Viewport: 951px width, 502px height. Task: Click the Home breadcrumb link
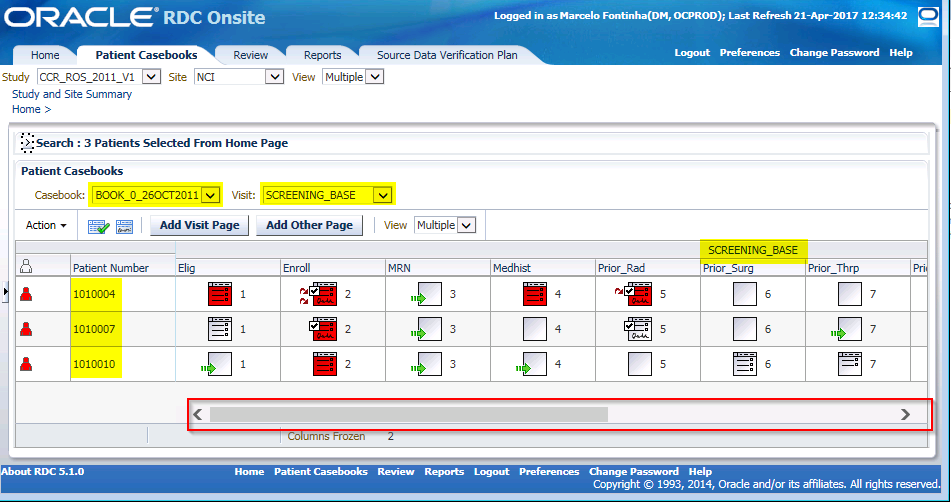pos(26,109)
